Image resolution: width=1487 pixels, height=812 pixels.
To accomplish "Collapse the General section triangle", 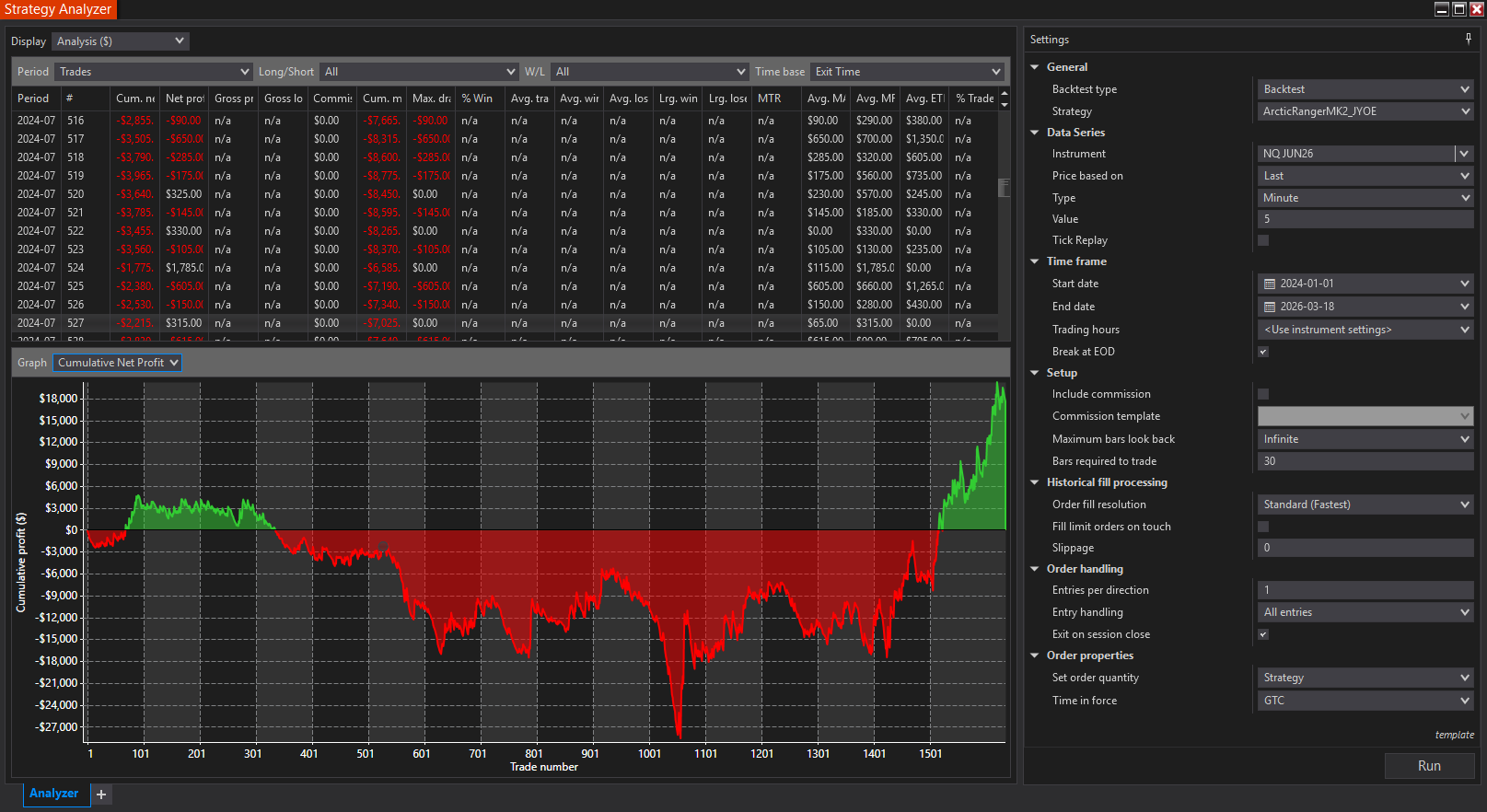I will pos(1035,67).
